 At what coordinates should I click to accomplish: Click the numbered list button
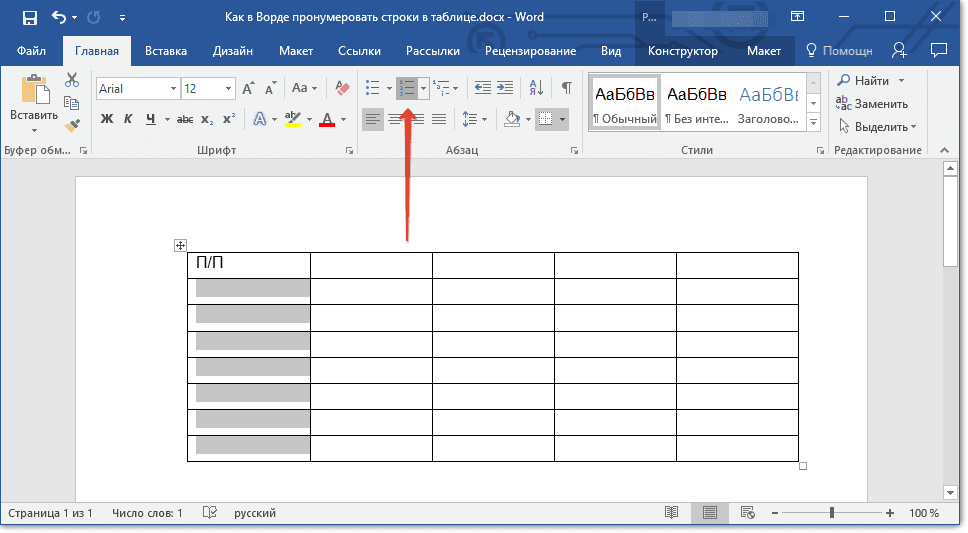pyautogui.click(x=407, y=88)
